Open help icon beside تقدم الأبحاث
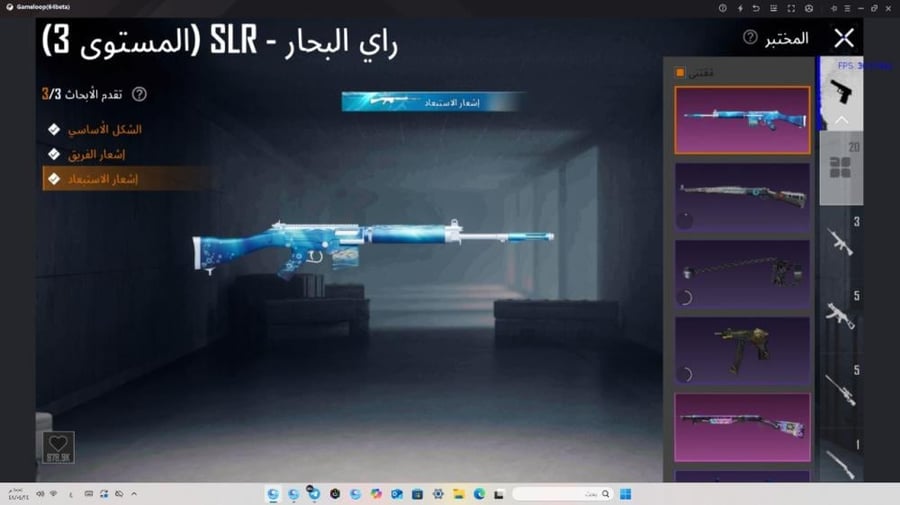 pos(139,94)
